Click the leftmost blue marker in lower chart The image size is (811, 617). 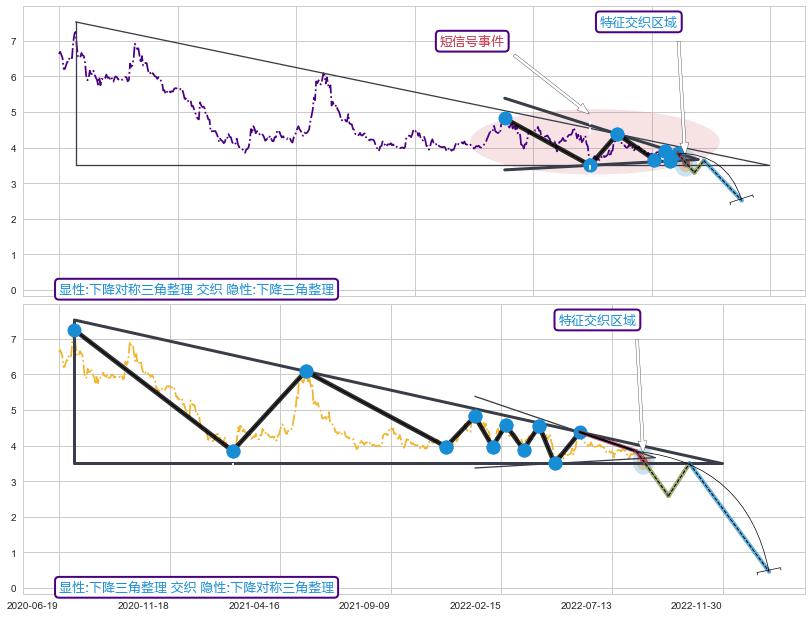(74, 330)
